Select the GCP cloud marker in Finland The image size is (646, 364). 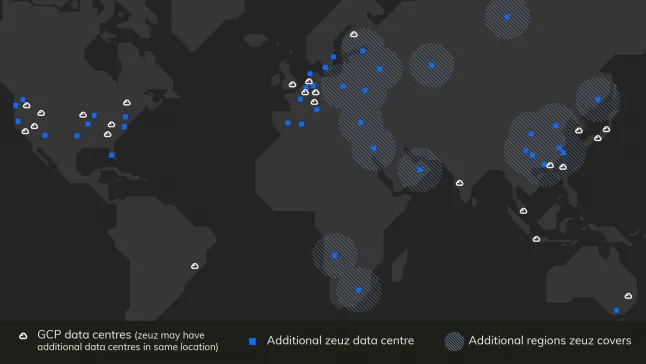click(x=354, y=34)
